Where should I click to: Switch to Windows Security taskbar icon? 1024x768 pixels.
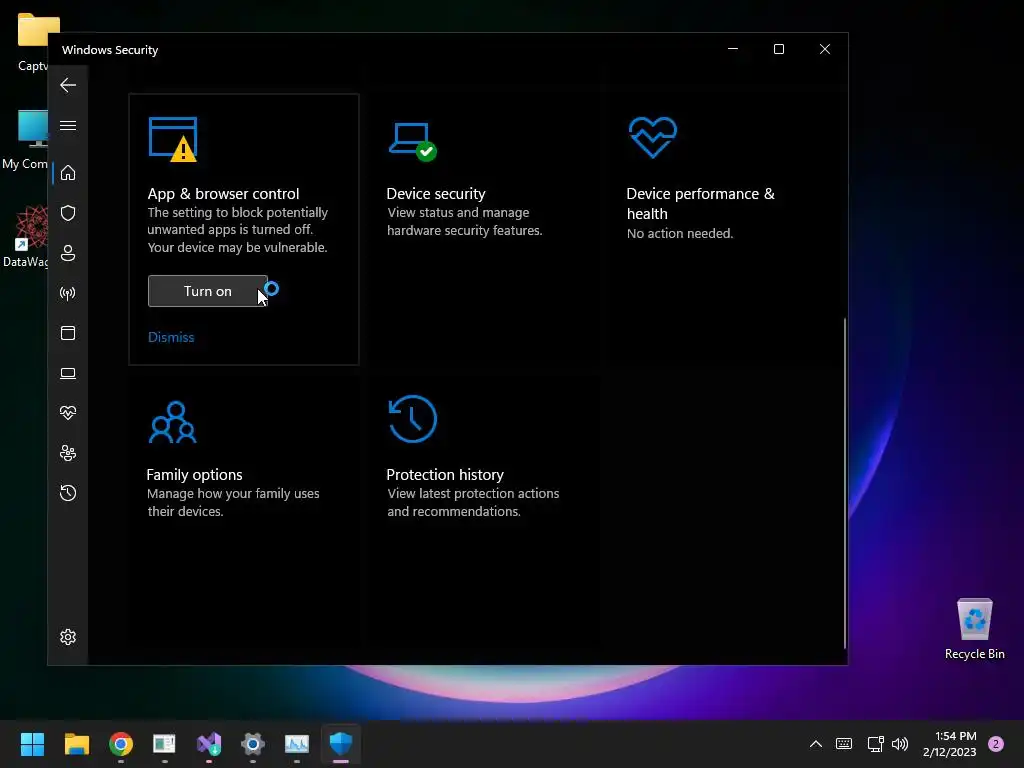341,744
